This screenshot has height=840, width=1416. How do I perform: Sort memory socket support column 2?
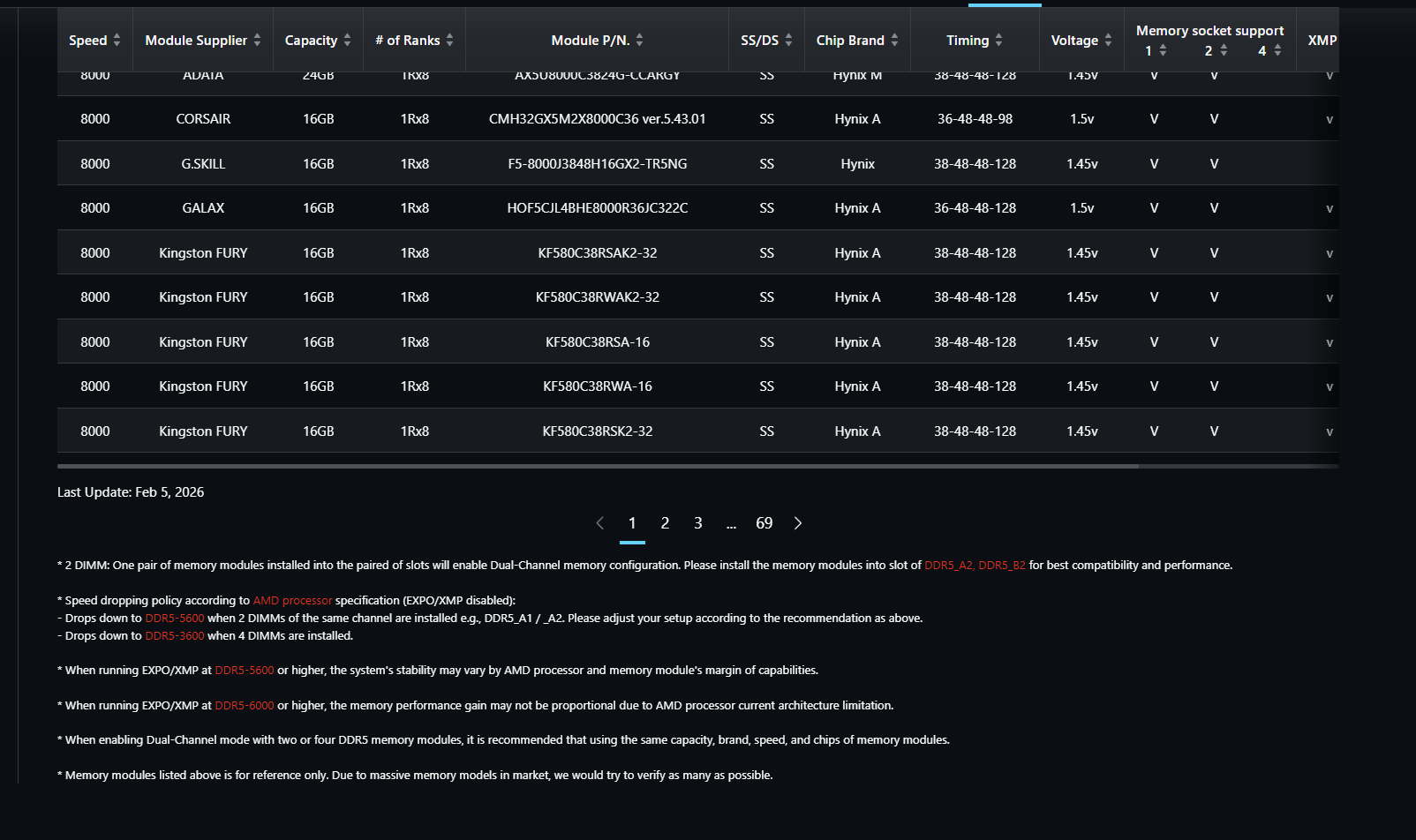[1224, 51]
